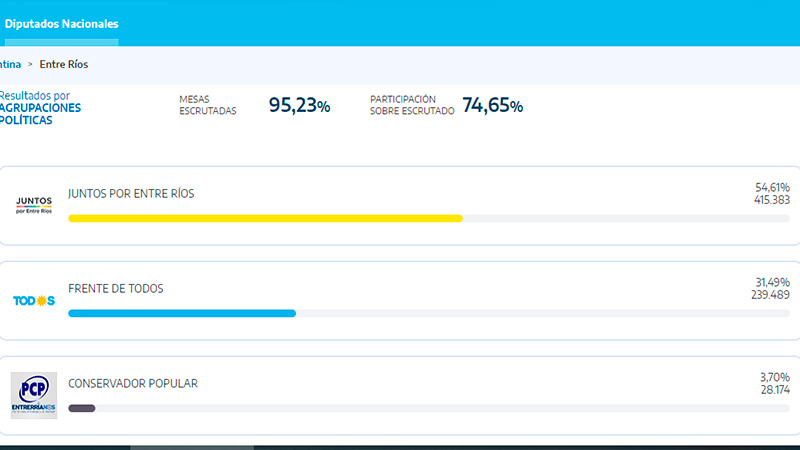Click the 3,70% vote percentage
This screenshot has height=450, width=800.
click(x=775, y=377)
